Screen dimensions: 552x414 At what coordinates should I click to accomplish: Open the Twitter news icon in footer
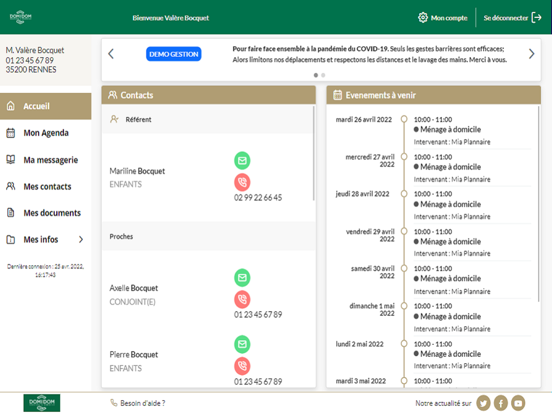pyautogui.click(x=483, y=403)
